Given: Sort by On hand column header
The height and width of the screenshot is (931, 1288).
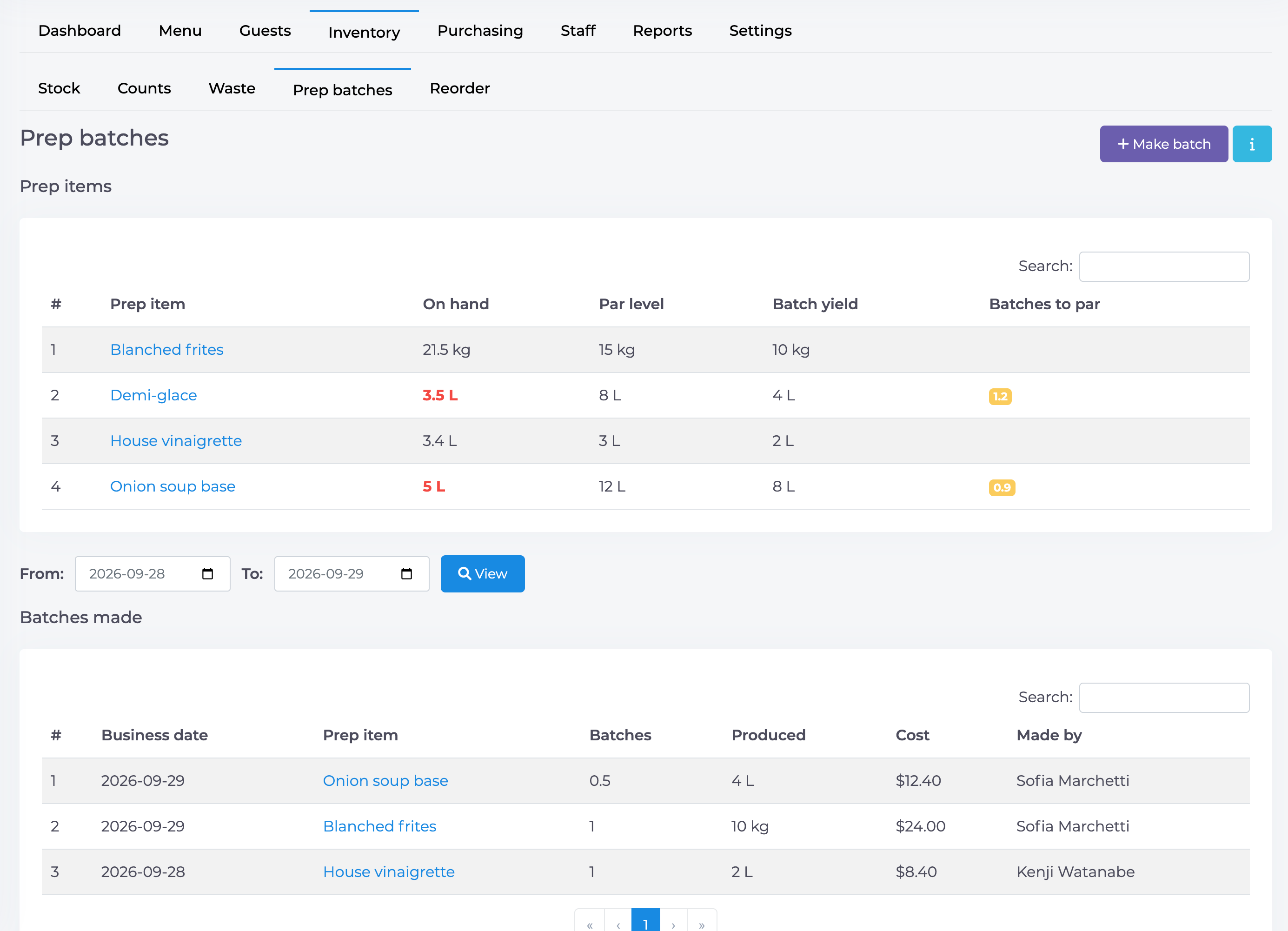Looking at the screenshot, I should click(x=456, y=305).
